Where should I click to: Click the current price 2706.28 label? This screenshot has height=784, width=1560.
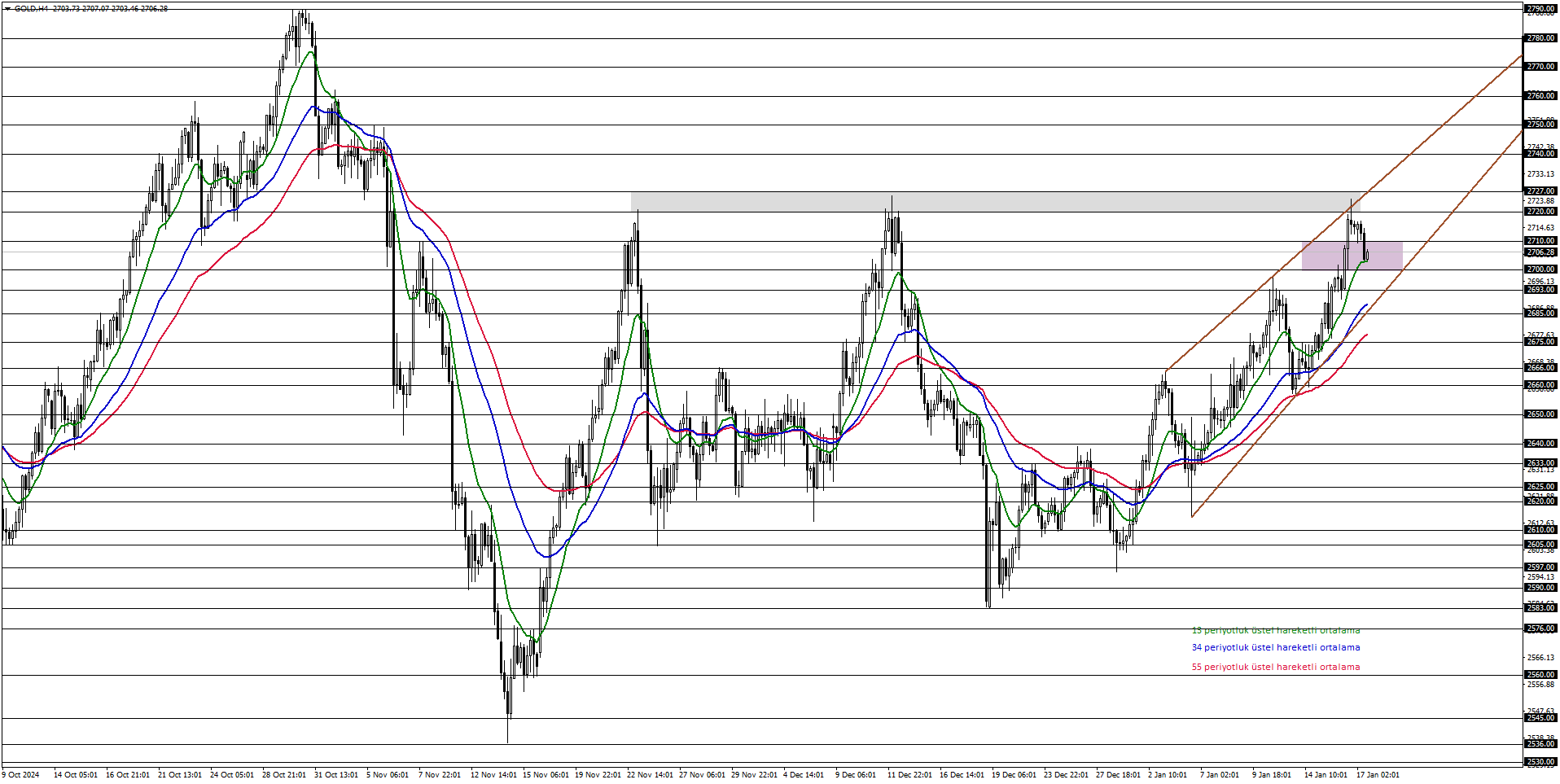[x=1541, y=252]
